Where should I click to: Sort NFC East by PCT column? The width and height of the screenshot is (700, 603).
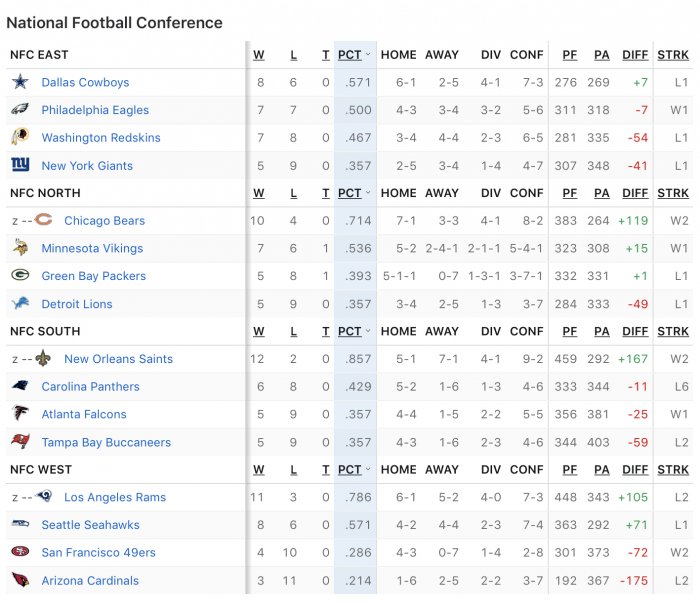tap(350, 55)
